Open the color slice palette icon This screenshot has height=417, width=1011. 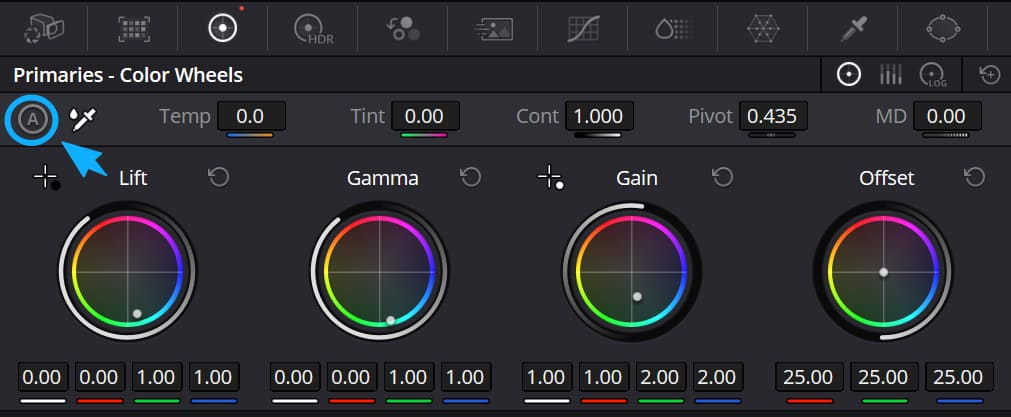pyautogui.click(x=672, y=28)
